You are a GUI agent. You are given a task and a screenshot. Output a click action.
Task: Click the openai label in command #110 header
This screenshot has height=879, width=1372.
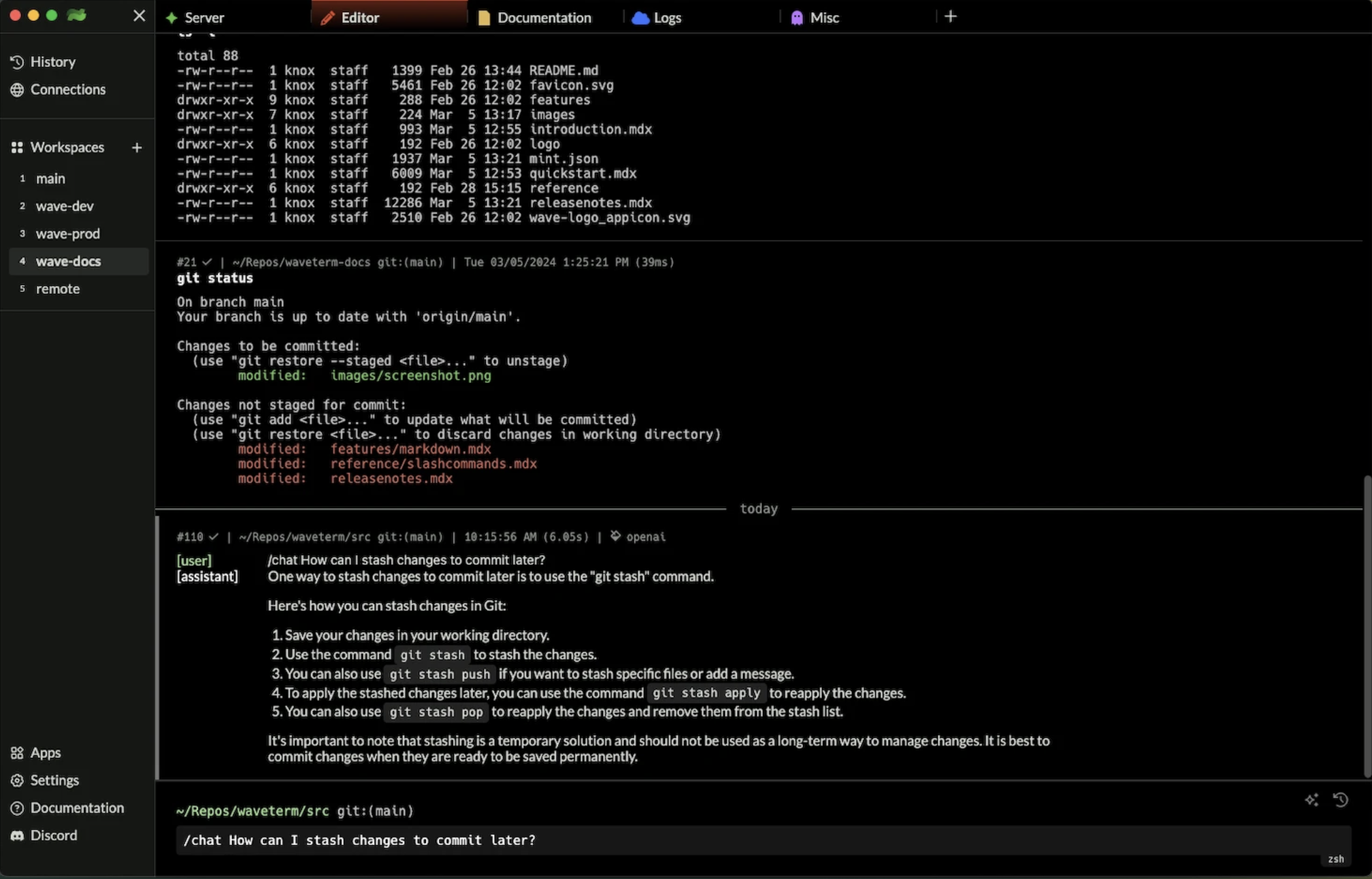click(x=646, y=537)
